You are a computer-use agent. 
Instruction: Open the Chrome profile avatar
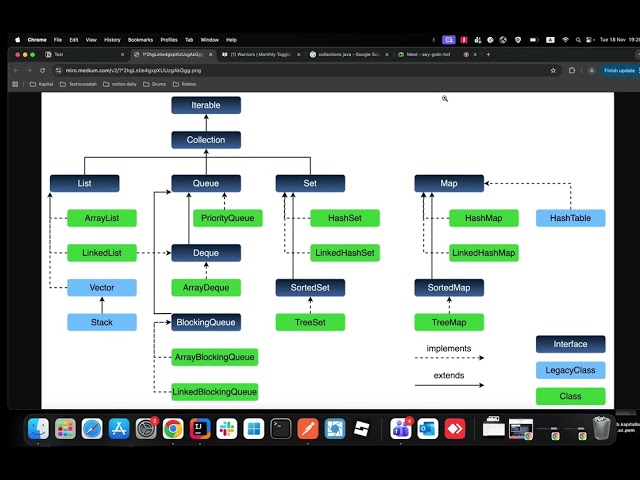[x=591, y=70]
